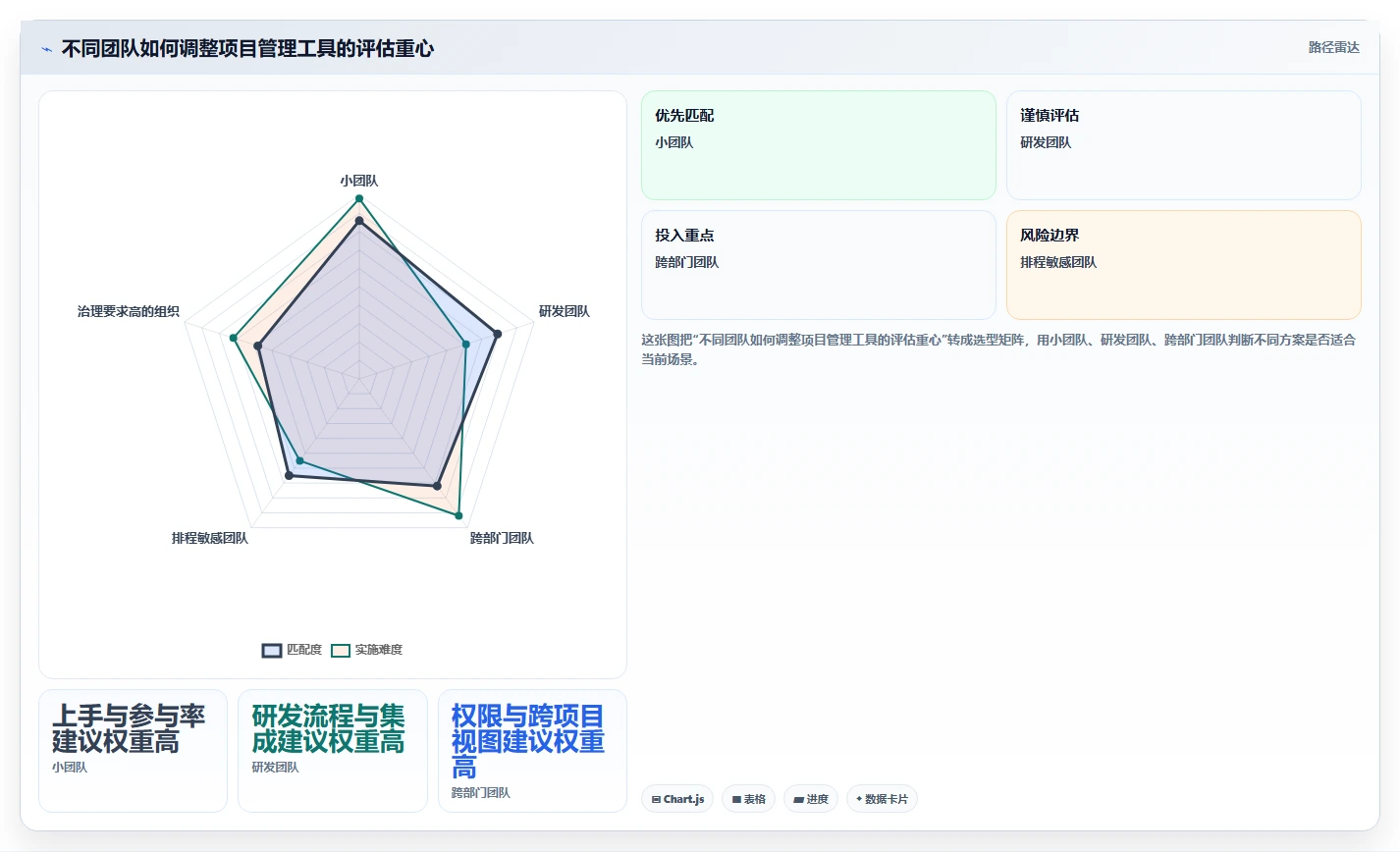This screenshot has width=1400, height=852.
Task: Click the 排程敏感团队 axis label on the radar
Action: click(210, 538)
